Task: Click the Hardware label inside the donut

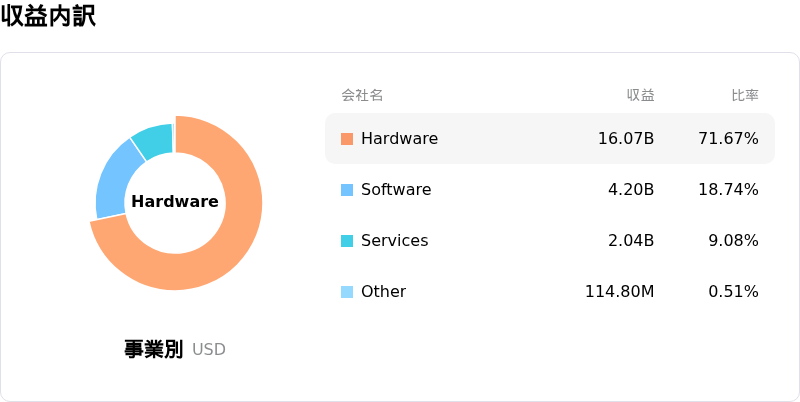Action: point(175,202)
